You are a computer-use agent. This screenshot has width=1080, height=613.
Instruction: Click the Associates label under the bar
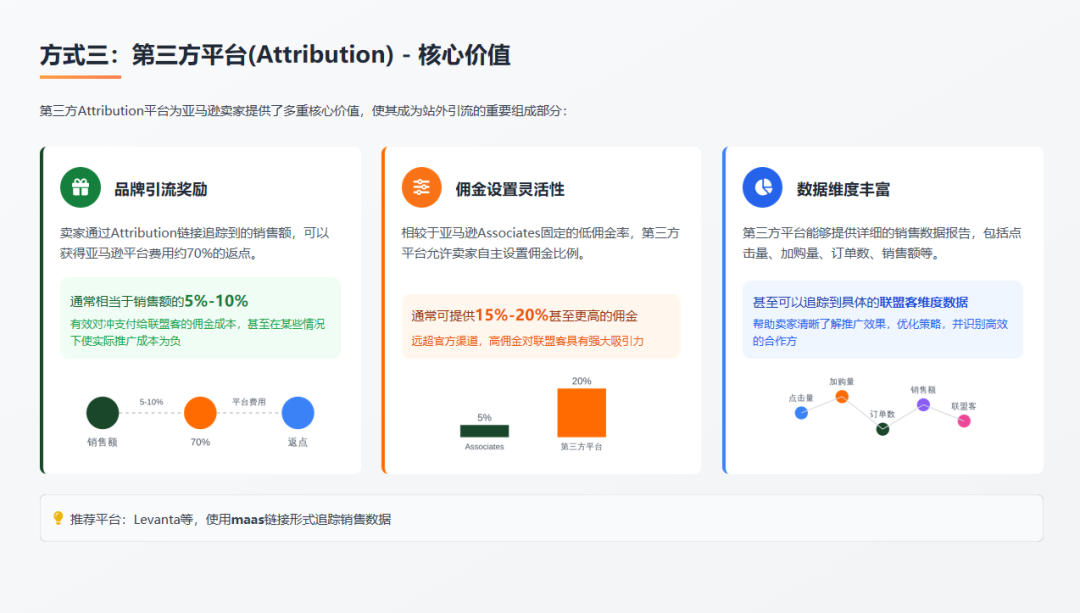484,447
